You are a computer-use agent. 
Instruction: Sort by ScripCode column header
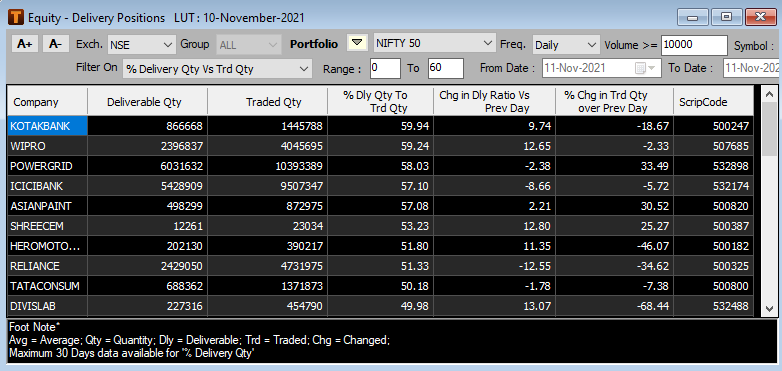714,102
